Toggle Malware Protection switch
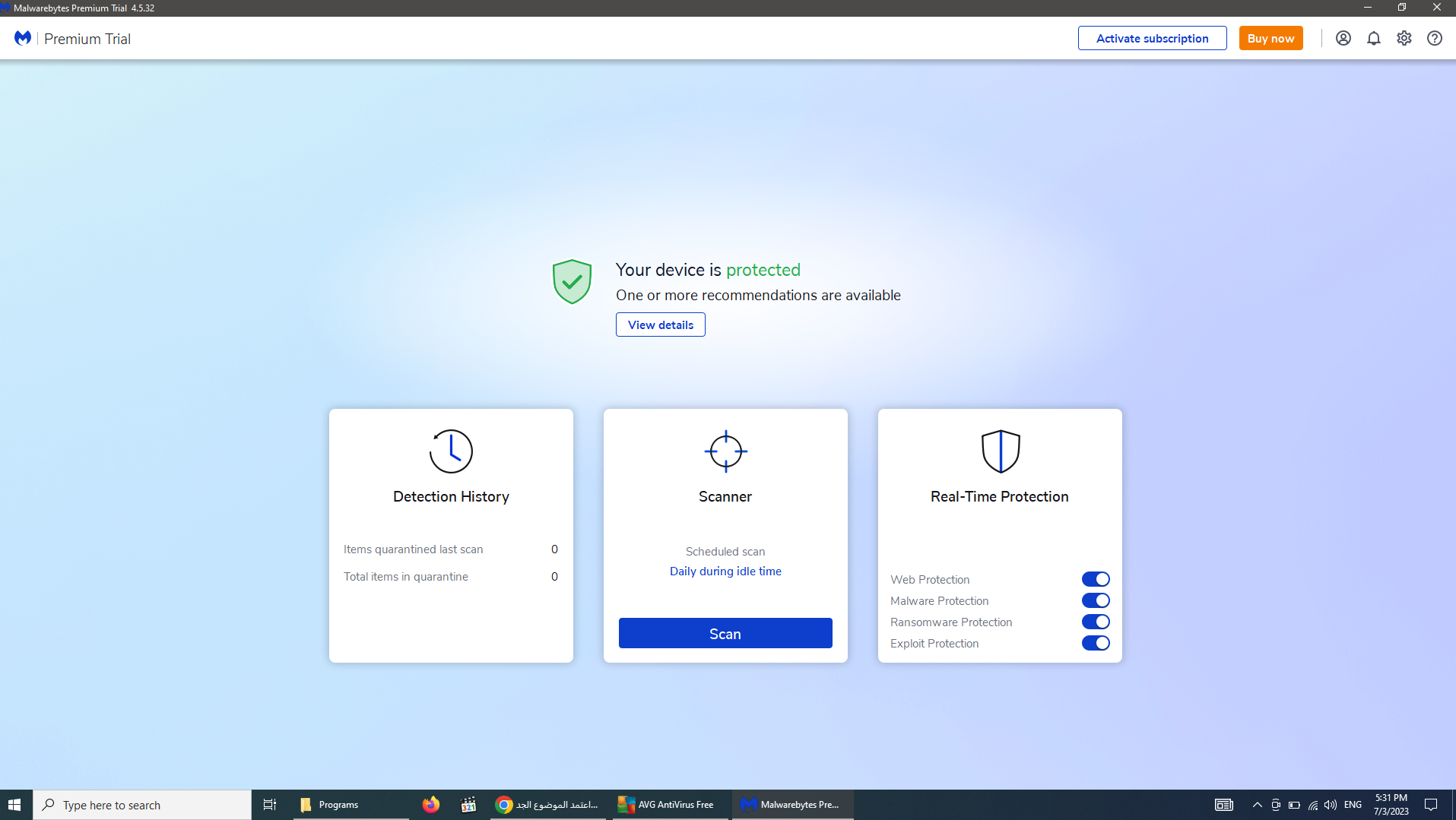The image size is (1456, 820). [x=1096, y=600]
